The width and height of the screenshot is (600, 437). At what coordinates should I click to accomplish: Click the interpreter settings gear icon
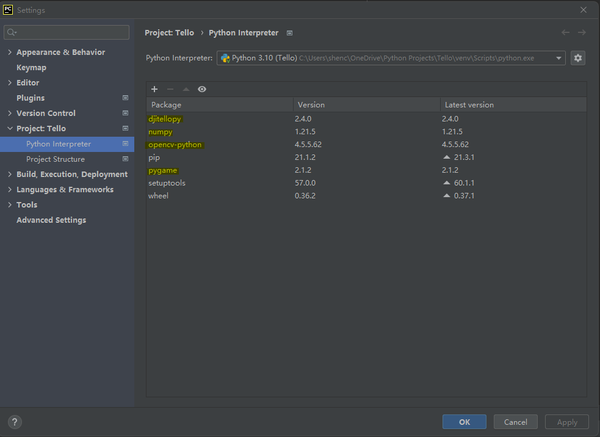pyautogui.click(x=577, y=59)
